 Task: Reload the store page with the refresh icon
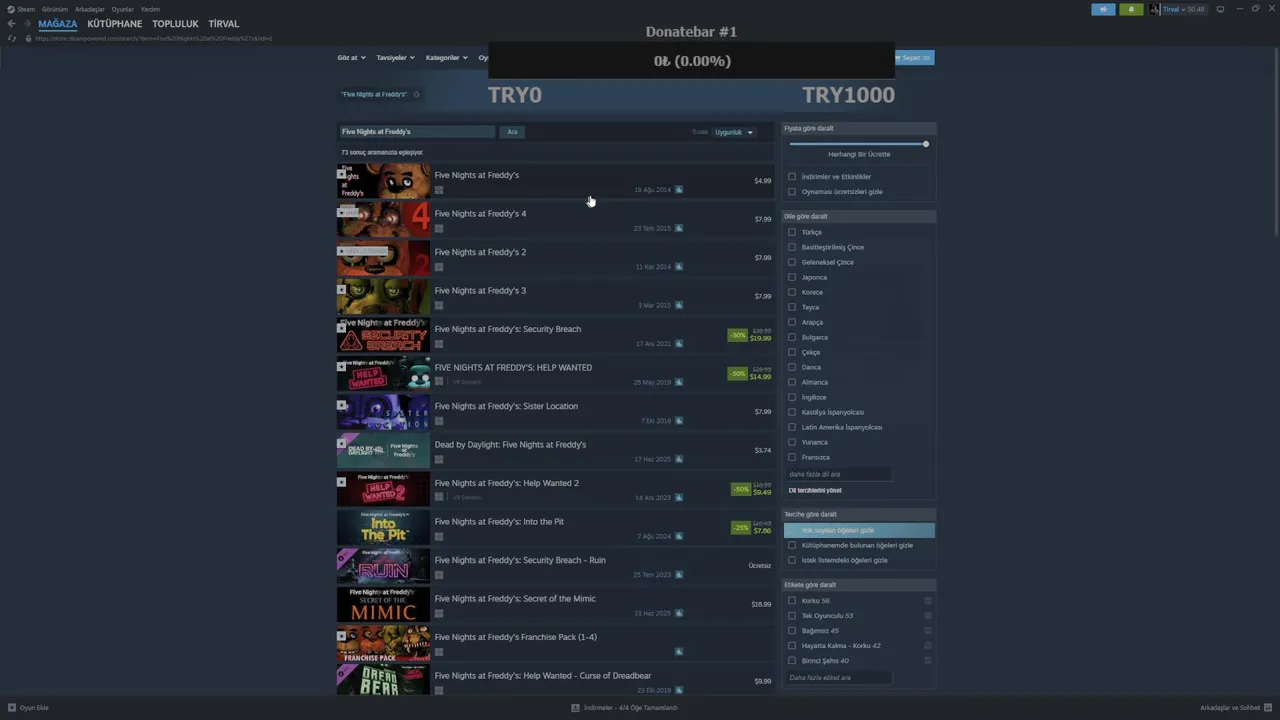pyautogui.click(x=12, y=38)
